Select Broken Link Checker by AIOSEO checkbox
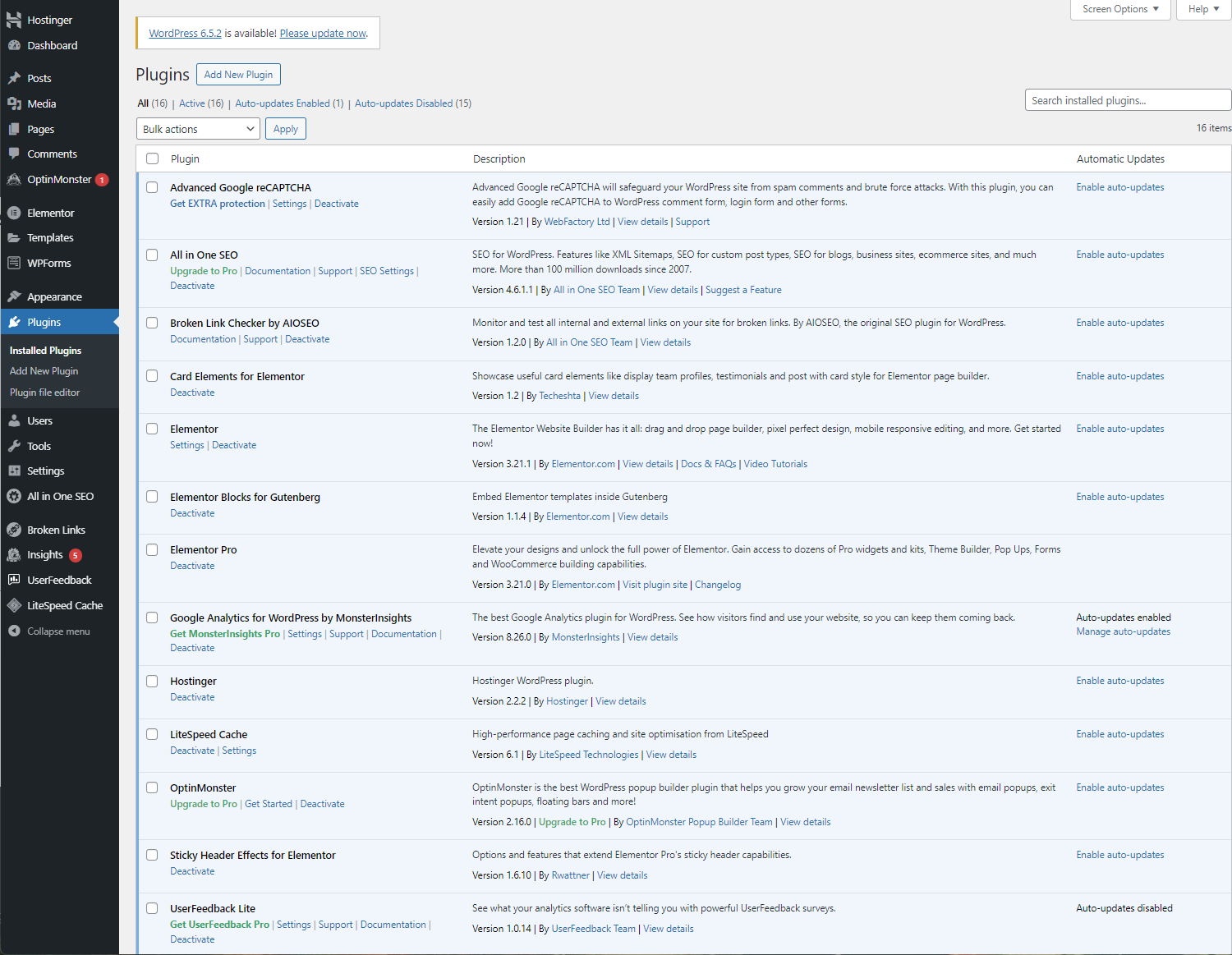1232x955 pixels. [x=152, y=323]
